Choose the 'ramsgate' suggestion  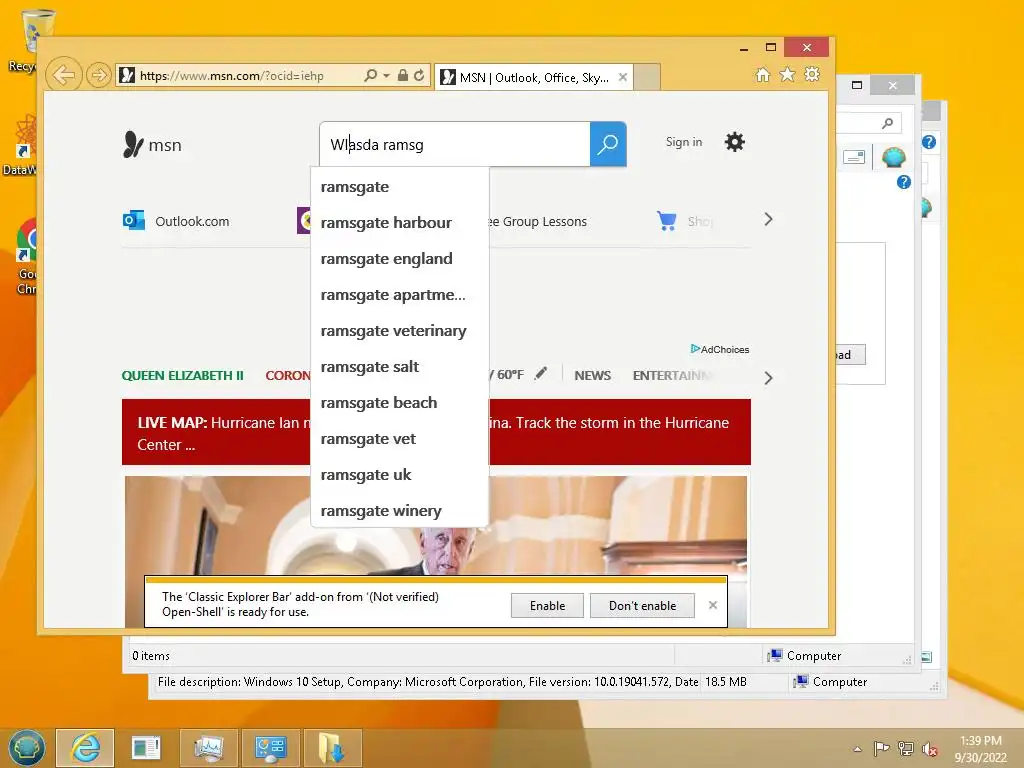pos(400,187)
